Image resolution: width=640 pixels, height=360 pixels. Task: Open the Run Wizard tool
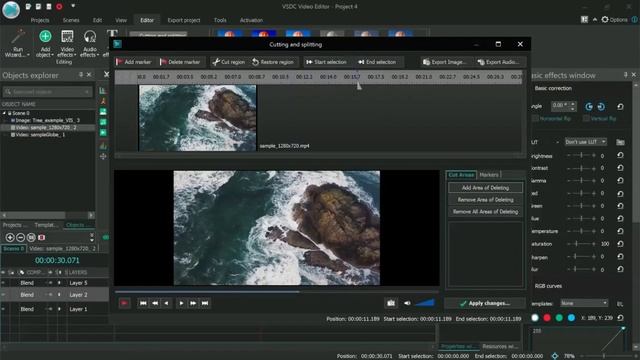(x=17, y=43)
